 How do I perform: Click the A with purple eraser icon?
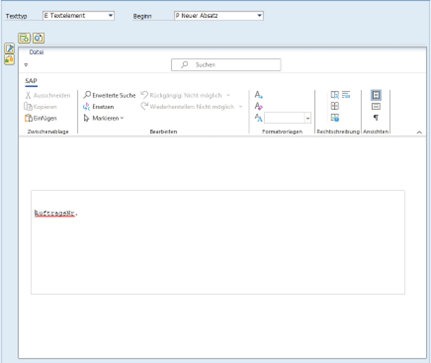click(259, 106)
